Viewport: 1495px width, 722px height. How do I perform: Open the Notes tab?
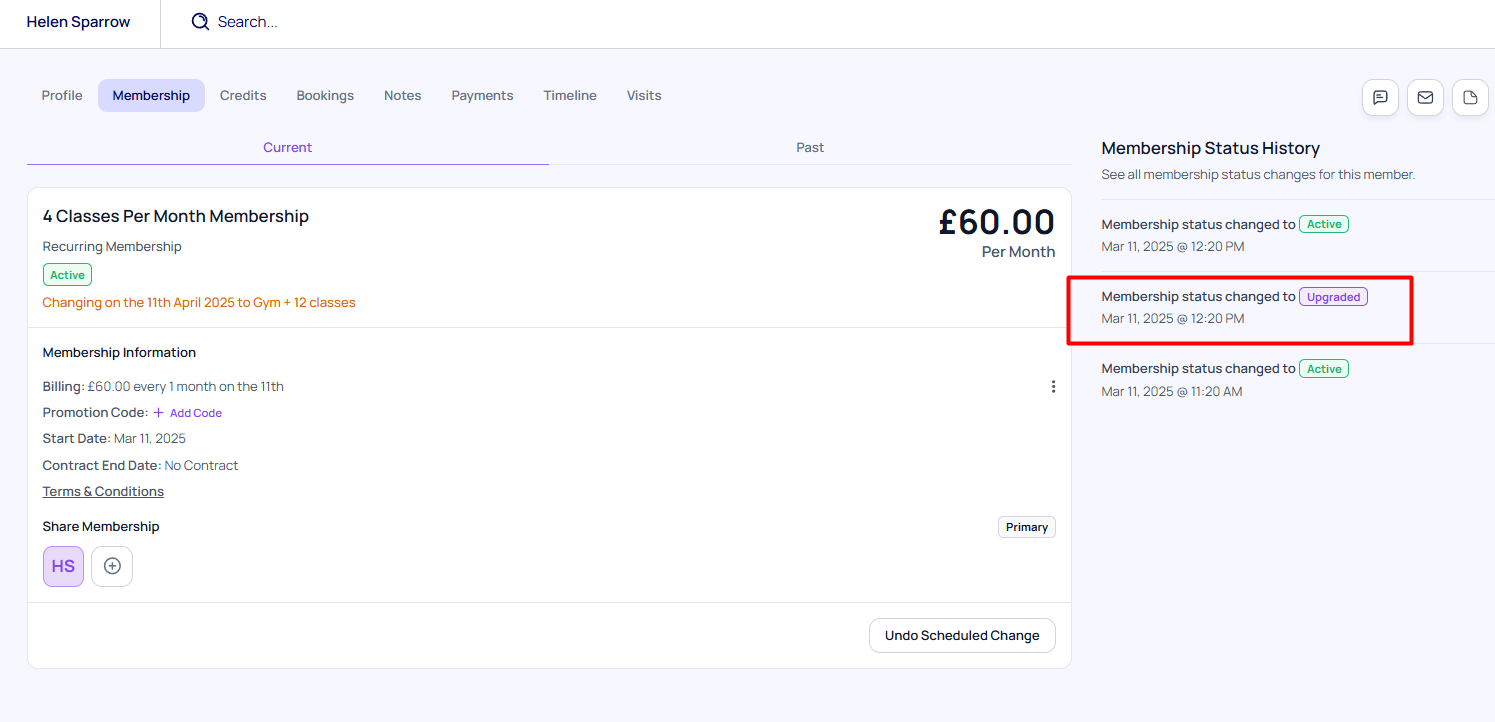point(402,95)
